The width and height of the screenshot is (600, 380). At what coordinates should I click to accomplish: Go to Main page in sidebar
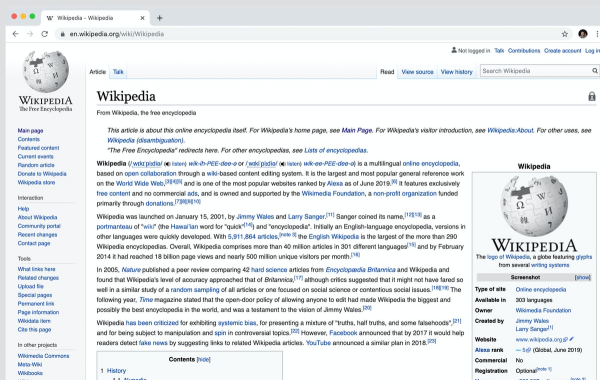30,130
